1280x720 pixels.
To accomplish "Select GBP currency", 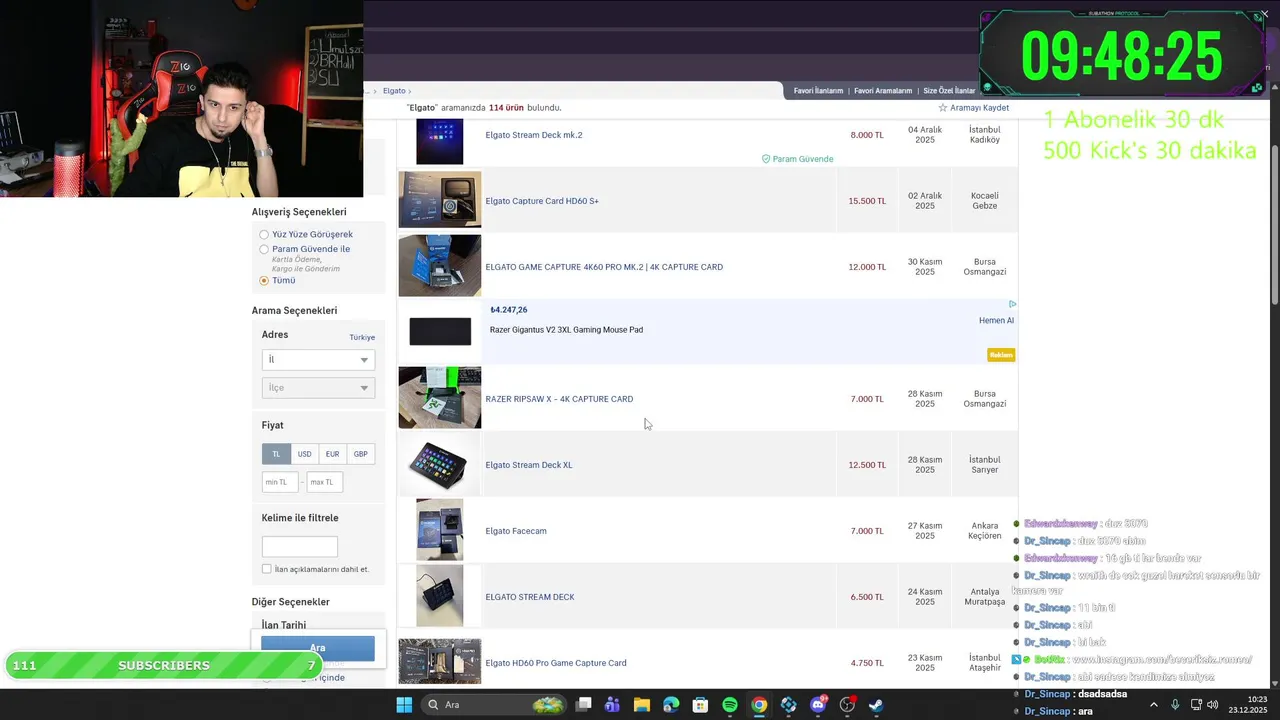I will tap(360, 454).
